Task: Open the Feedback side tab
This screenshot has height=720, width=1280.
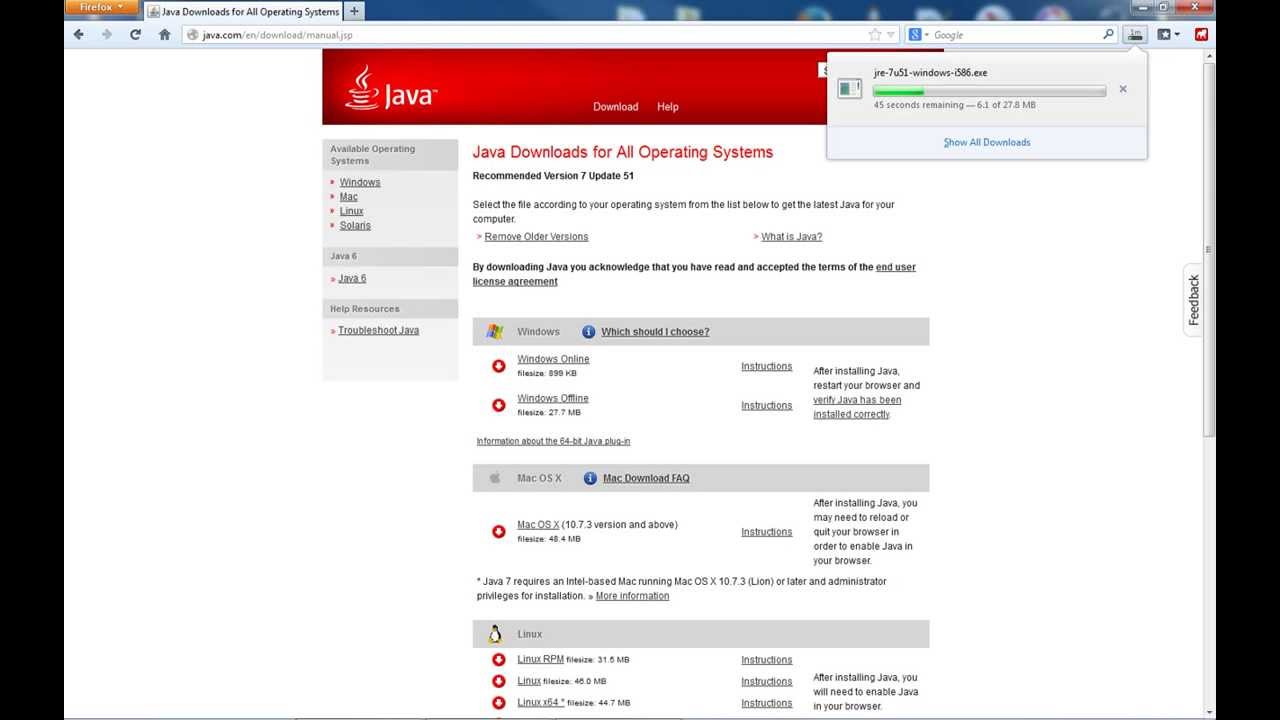Action: (x=1193, y=300)
